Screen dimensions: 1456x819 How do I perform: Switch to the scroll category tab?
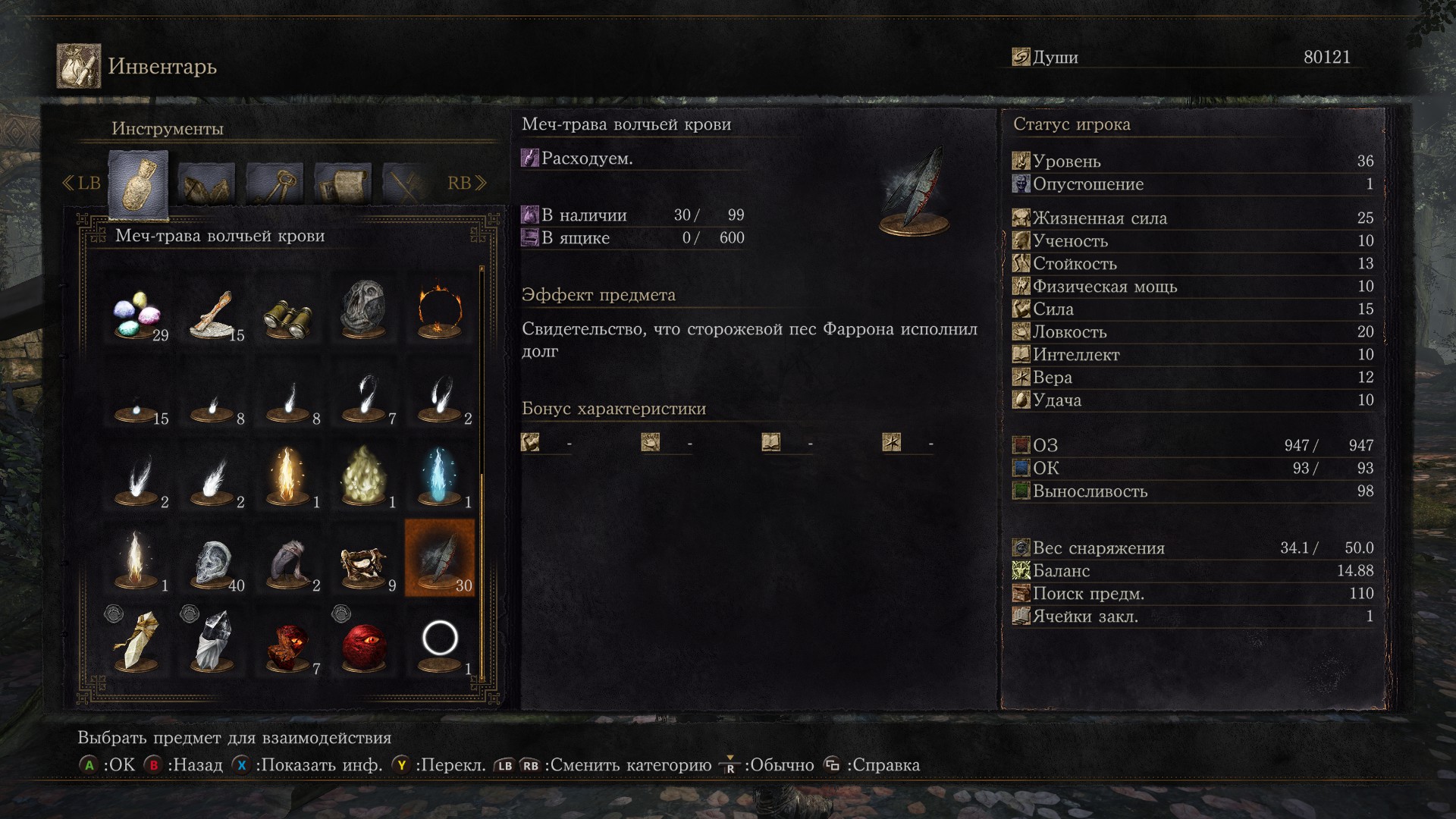tap(343, 184)
